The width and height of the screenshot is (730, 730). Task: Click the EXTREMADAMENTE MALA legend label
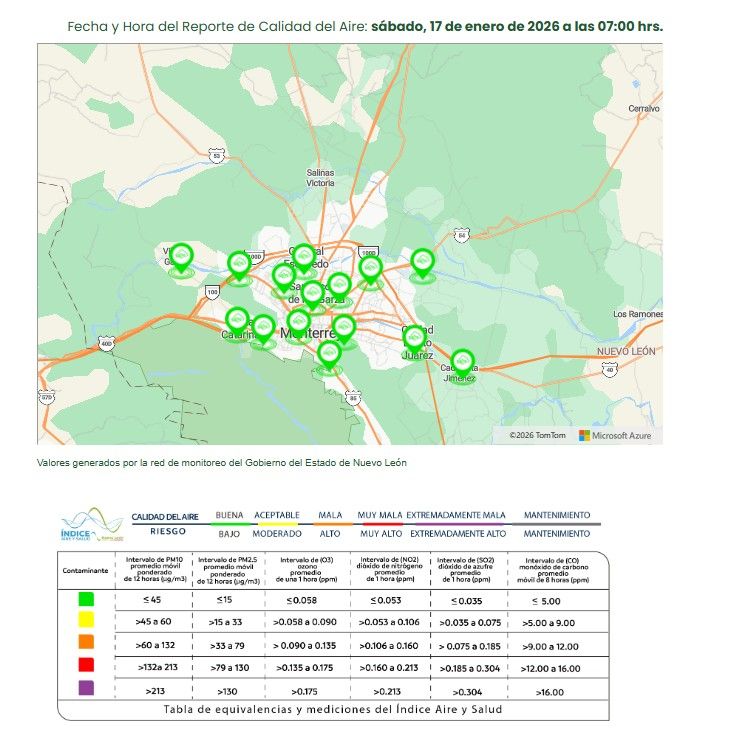coord(456,515)
